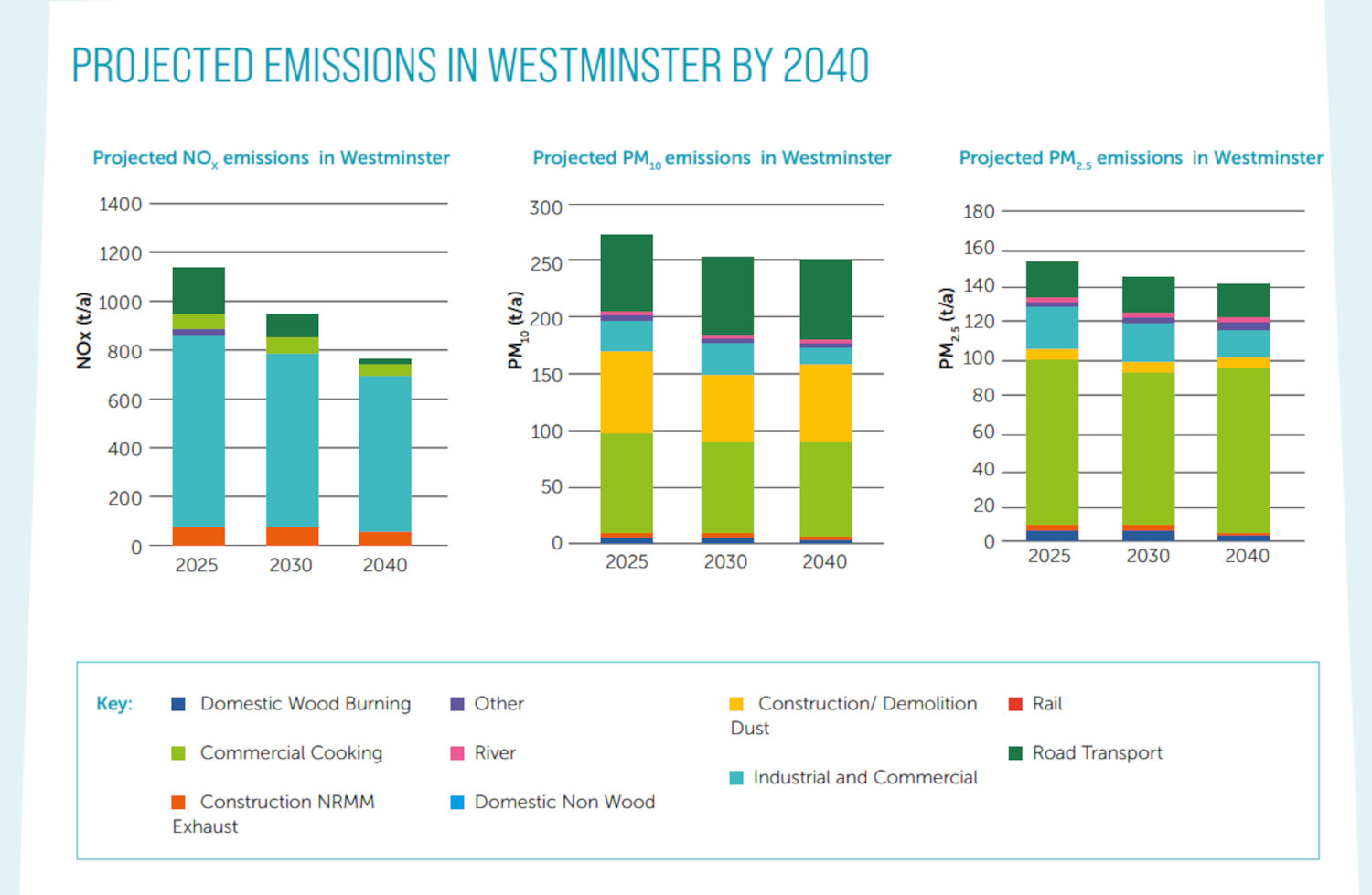Click the Rail red legend swatch
The width and height of the screenshot is (1372, 895).
tap(1015, 704)
